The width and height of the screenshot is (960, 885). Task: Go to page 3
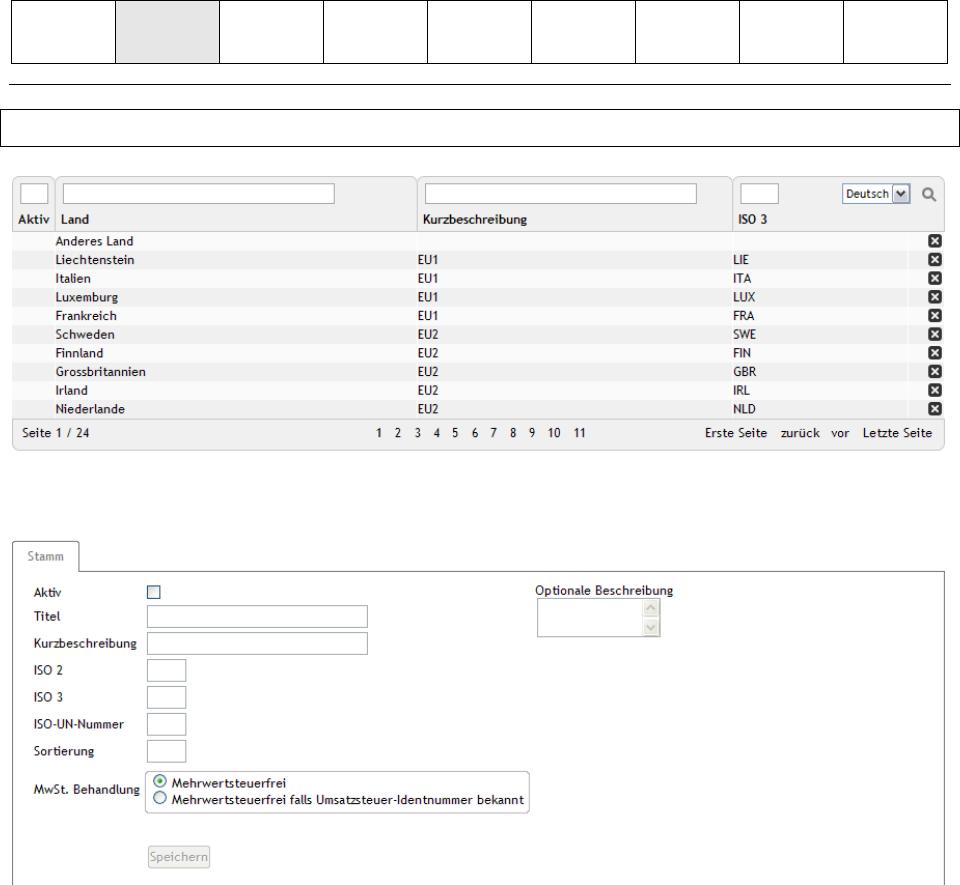point(418,433)
